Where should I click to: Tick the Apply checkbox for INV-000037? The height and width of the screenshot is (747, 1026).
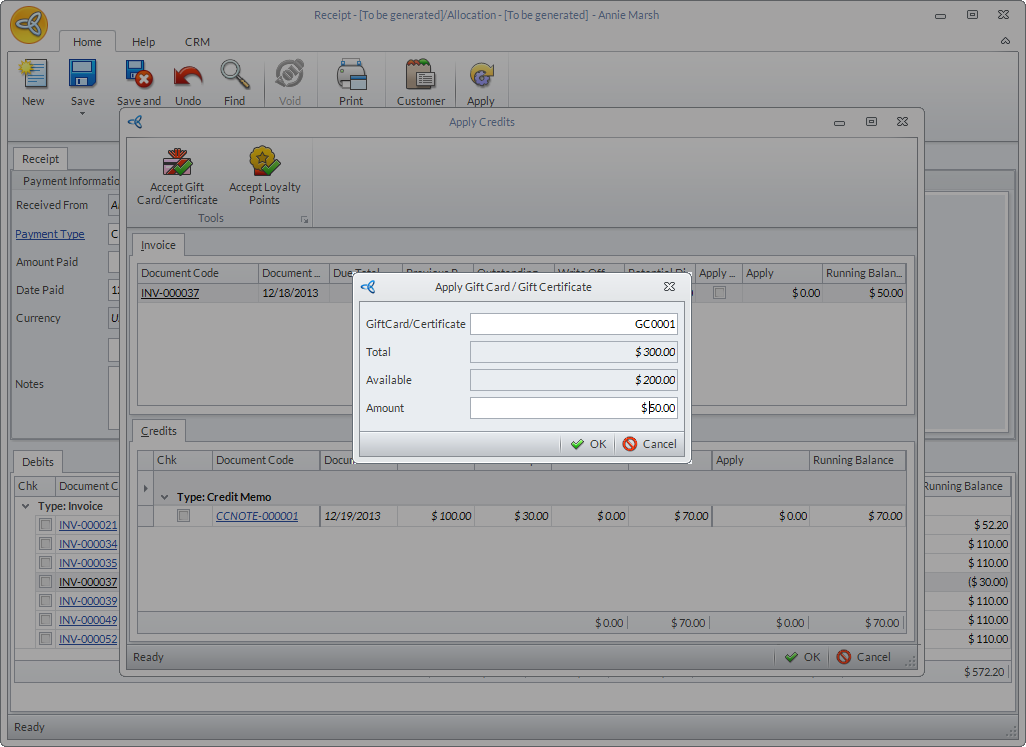pyautogui.click(x=719, y=293)
